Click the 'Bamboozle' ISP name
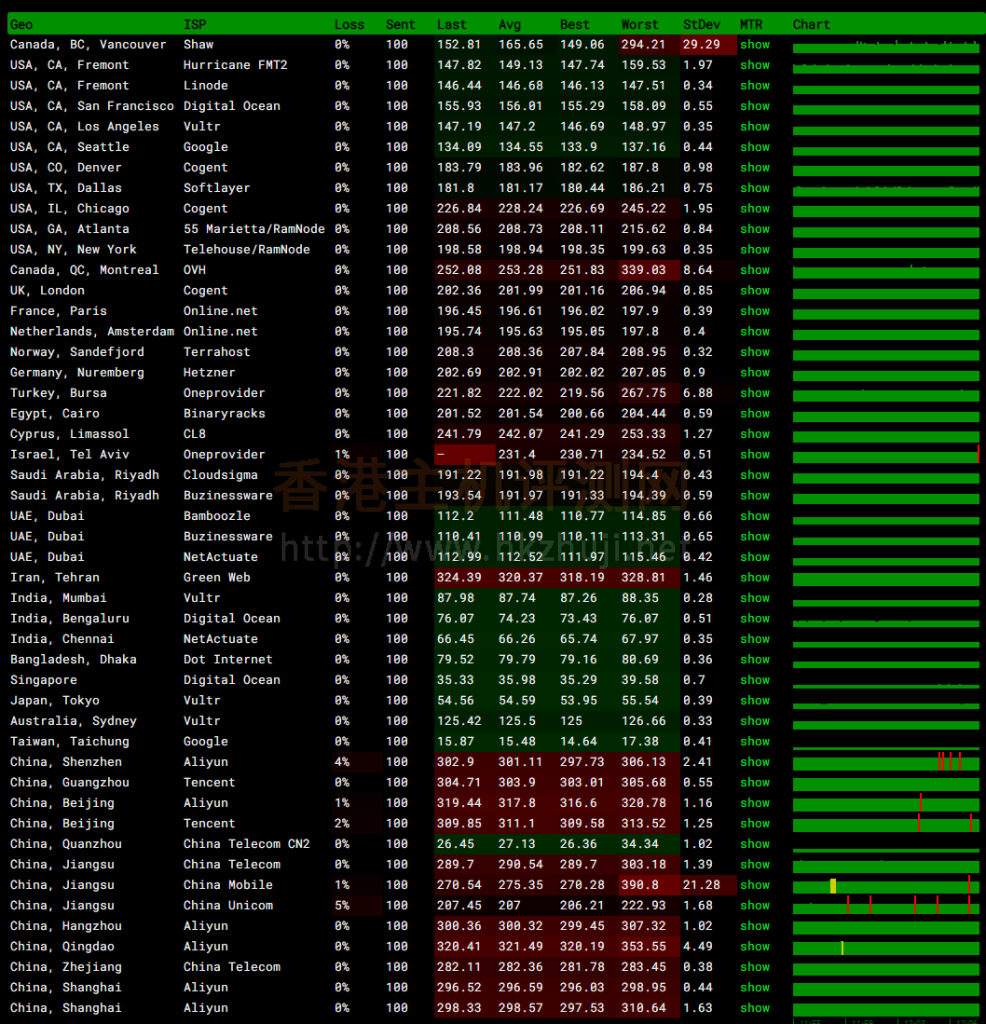Viewport: 986px width, 1024px height. (217, 516)
